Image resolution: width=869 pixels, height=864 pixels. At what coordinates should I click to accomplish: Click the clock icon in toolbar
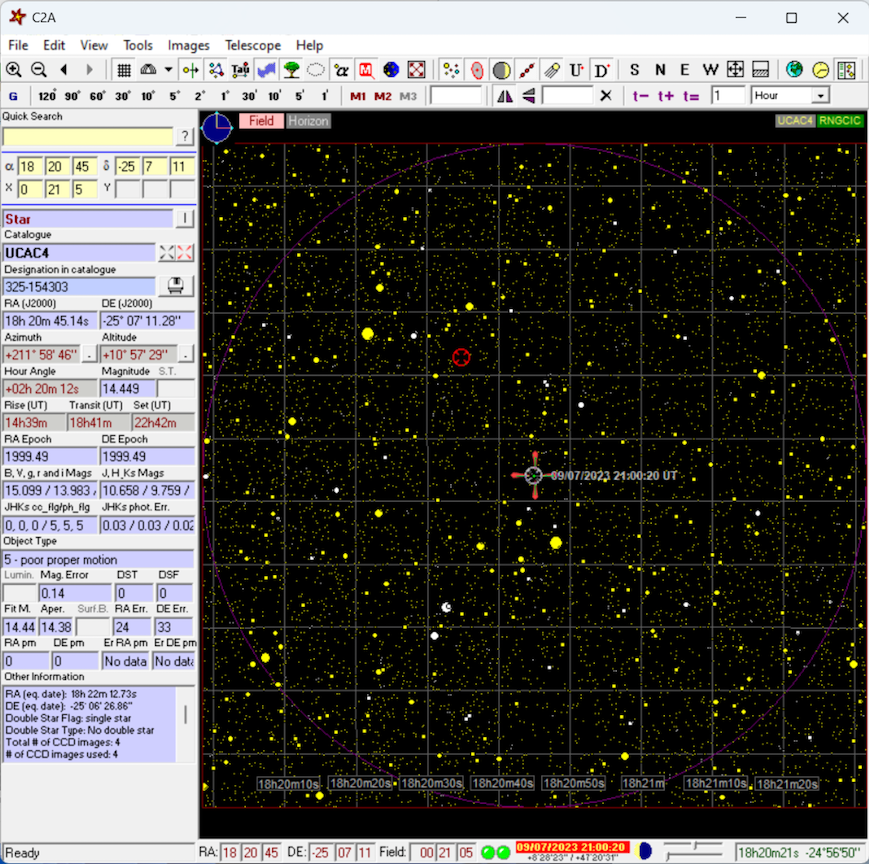coord(820,70)
